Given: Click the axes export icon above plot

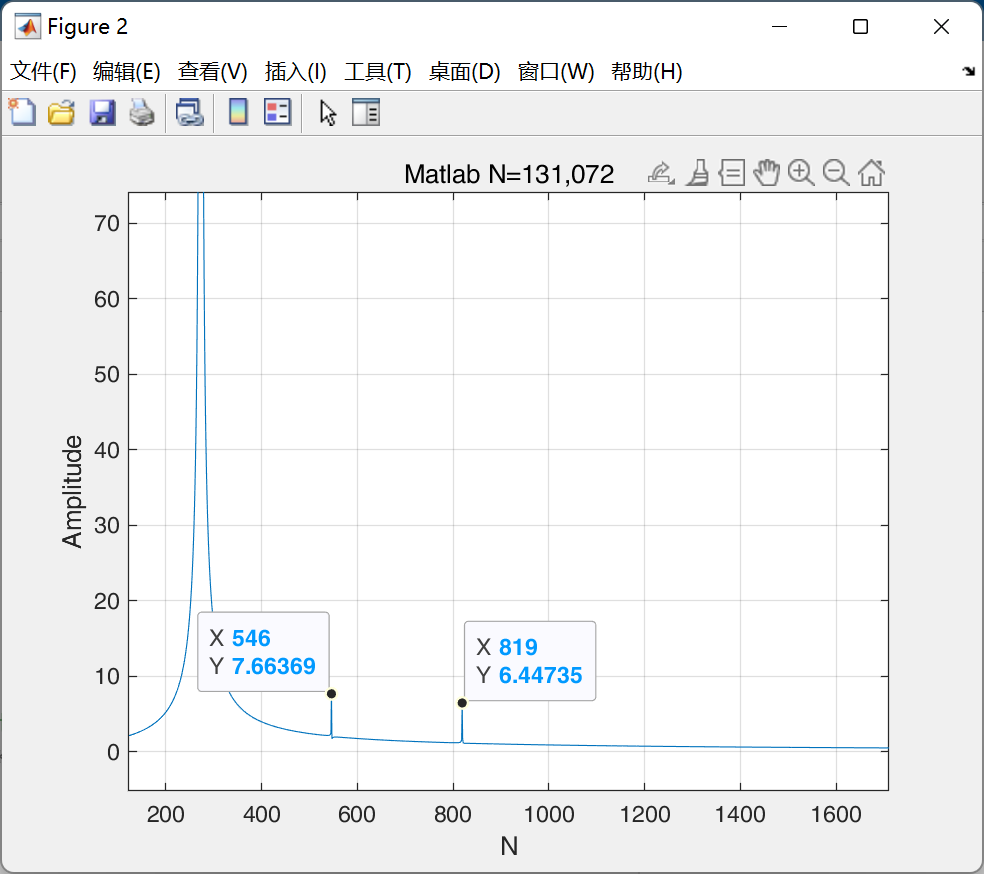Looking at the screenshot, I should 661,173.
